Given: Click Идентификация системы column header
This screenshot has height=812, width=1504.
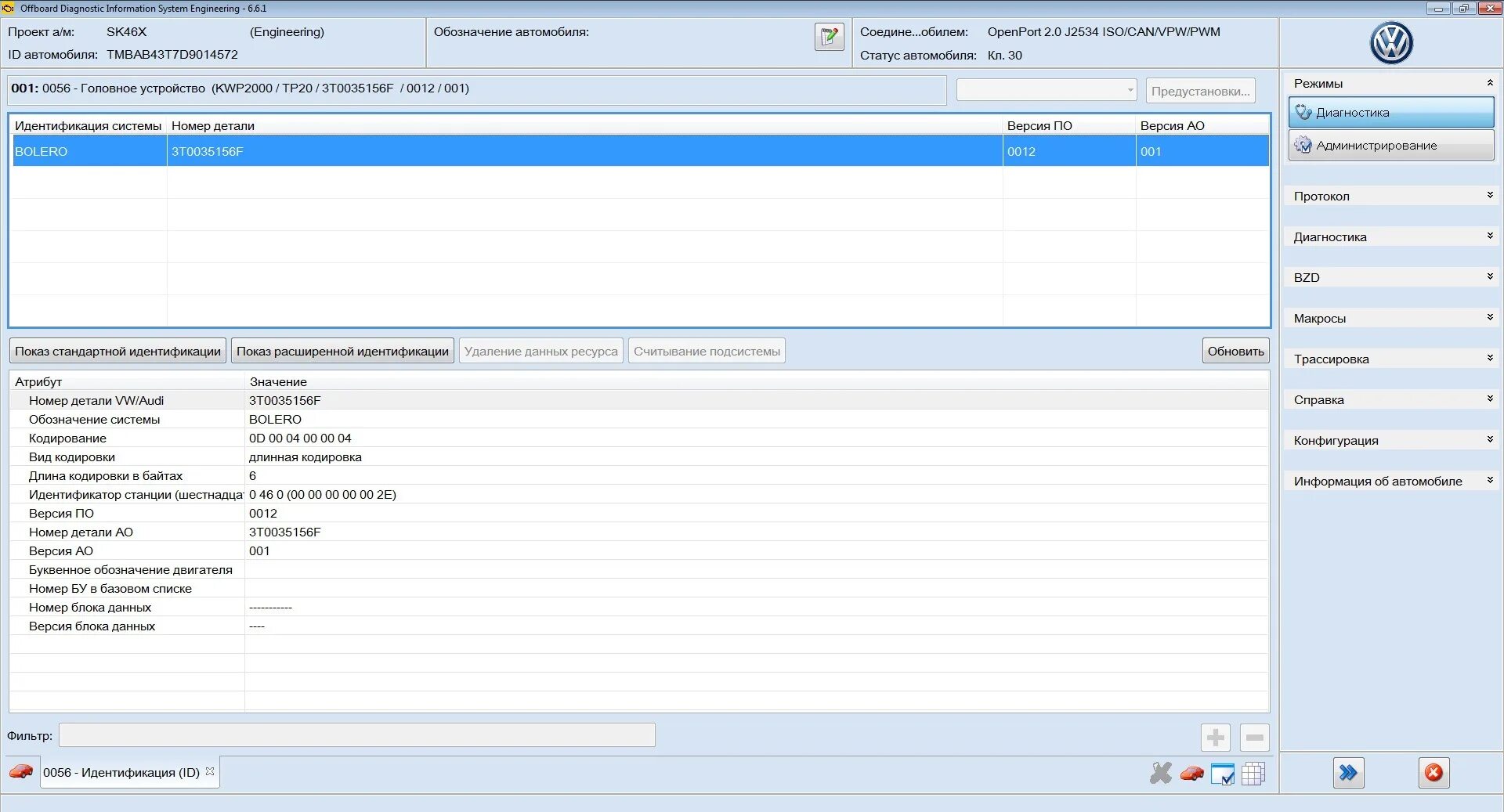Looking at the screenshot, I should [88, 125].
